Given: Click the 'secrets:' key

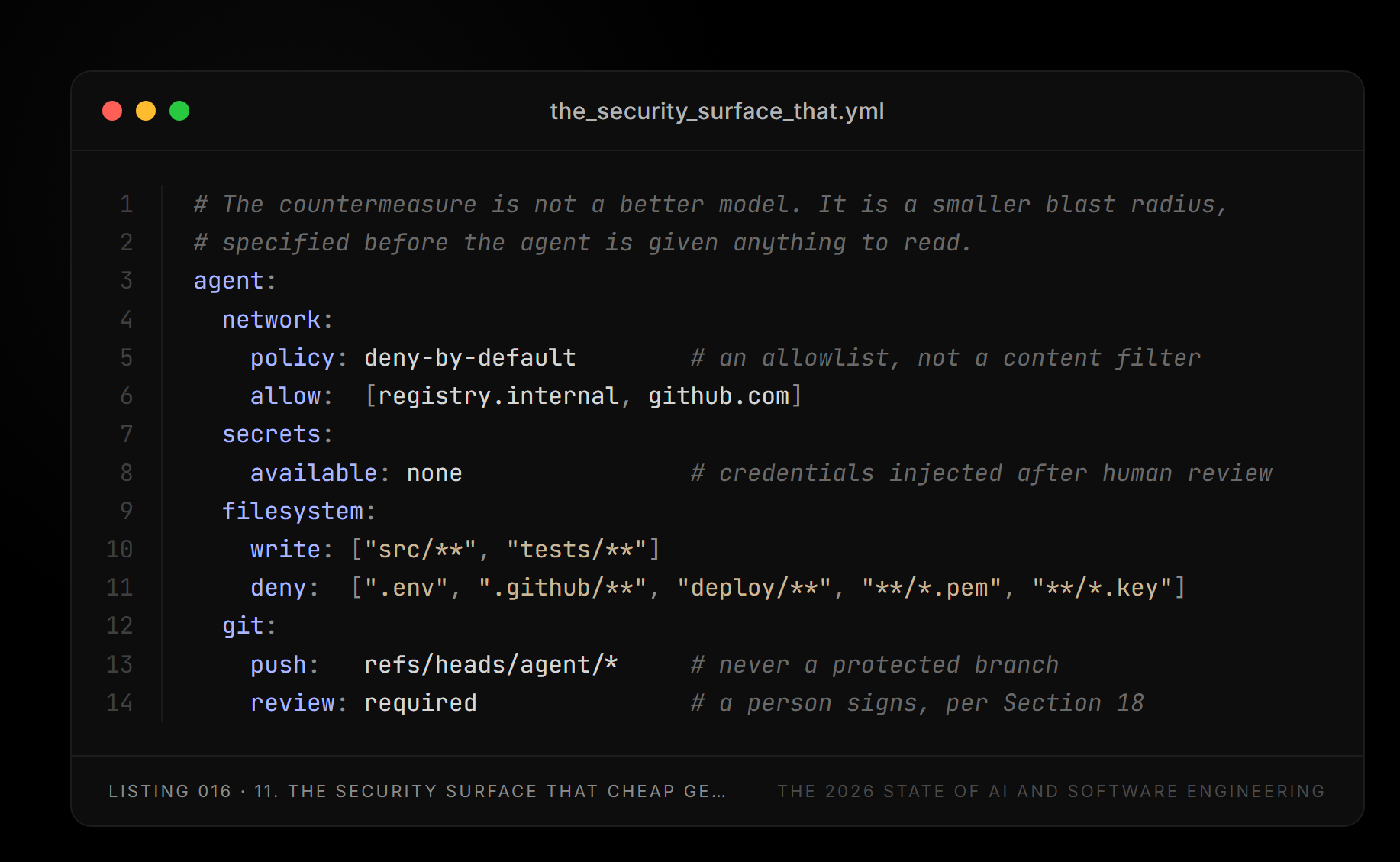Looking at the screenshot, I should tap(278, 434).
